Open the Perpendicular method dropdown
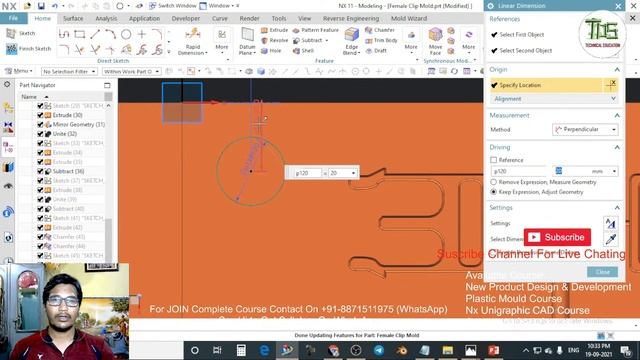This screenshot has width=640, height=360. (x=585, y=129)
